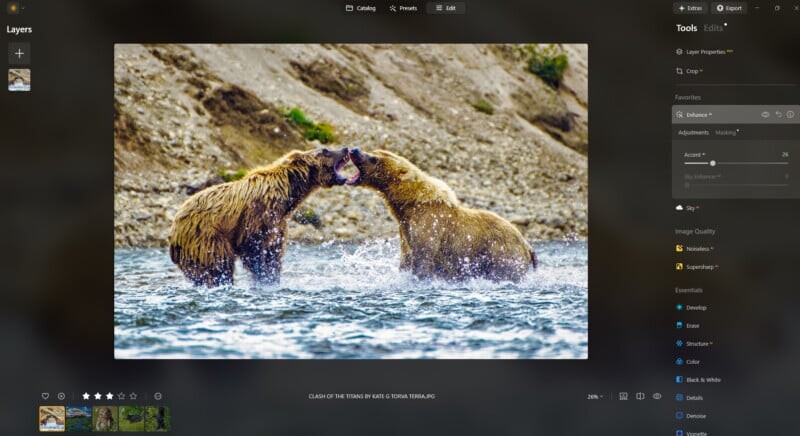Reset the Enhance tool adjustments
Image resolution: width=800 pixels, height=436 pixels.
[x=778, y=115]
